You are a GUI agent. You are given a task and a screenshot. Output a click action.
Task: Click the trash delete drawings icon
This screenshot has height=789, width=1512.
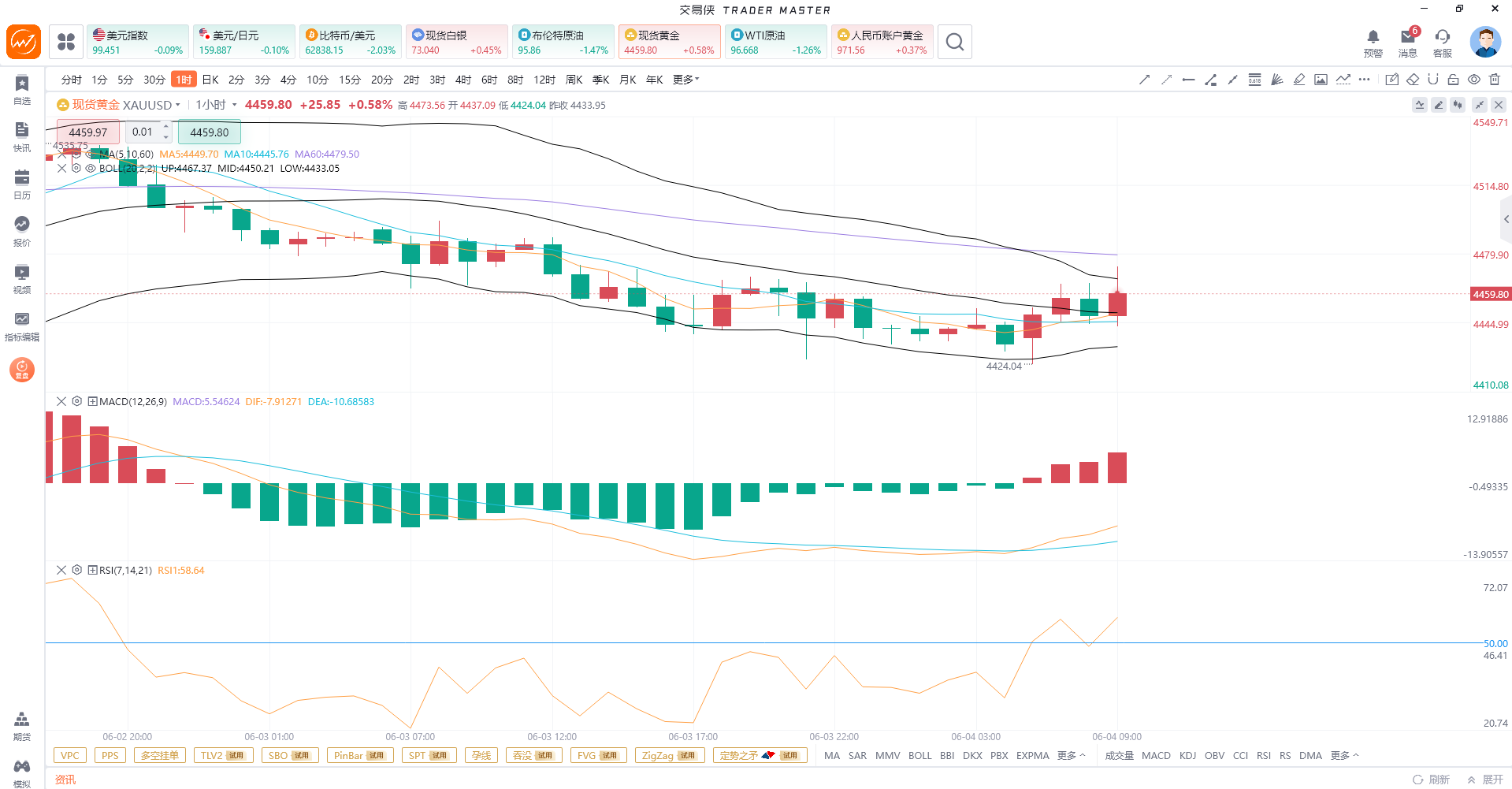(x=1495, y=80)
